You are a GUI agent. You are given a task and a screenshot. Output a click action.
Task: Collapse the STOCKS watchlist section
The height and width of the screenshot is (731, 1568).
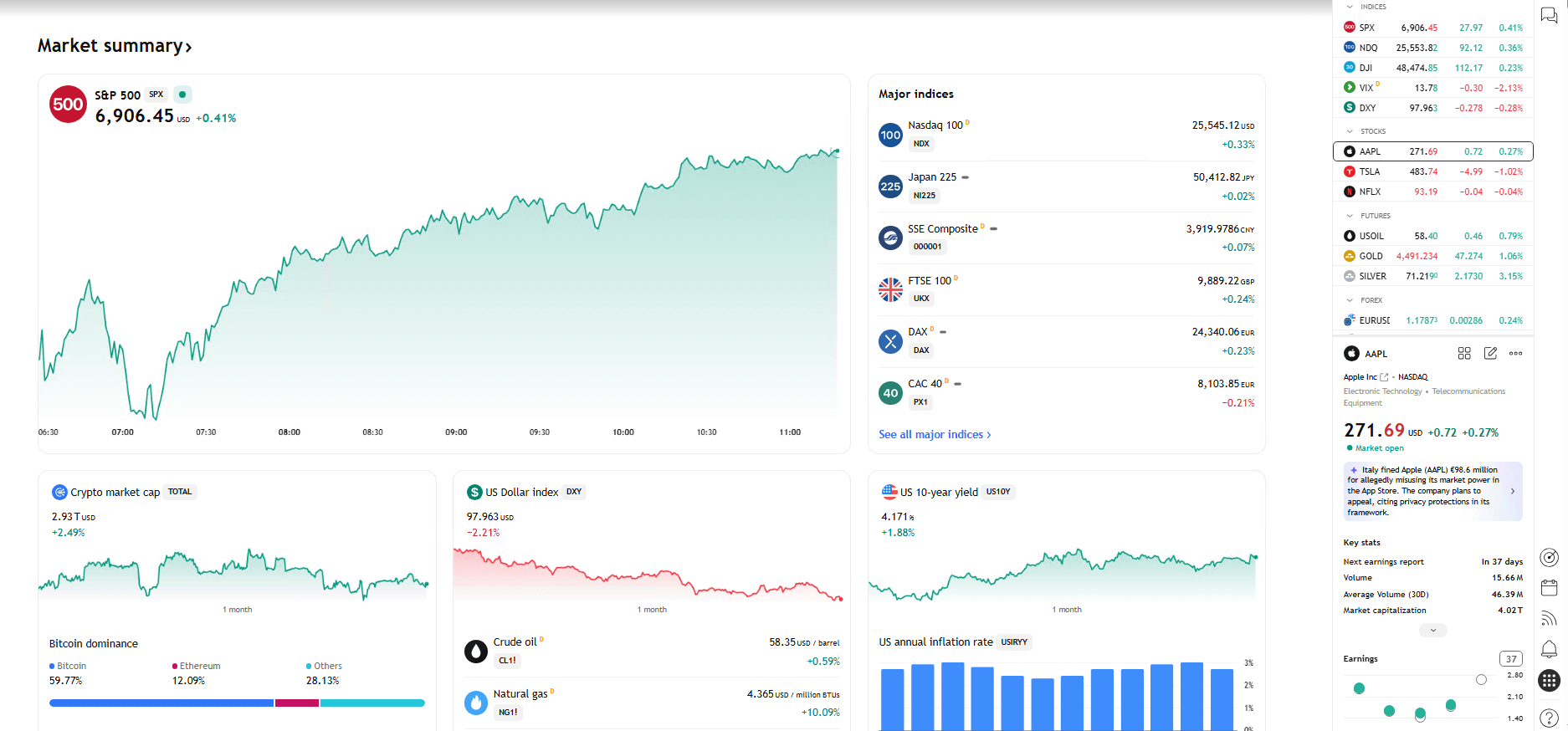tap(1350, 131)
